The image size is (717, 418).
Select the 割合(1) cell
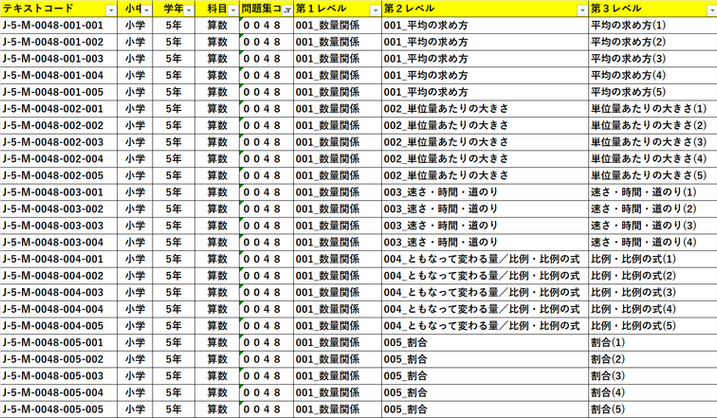(653, 343)
